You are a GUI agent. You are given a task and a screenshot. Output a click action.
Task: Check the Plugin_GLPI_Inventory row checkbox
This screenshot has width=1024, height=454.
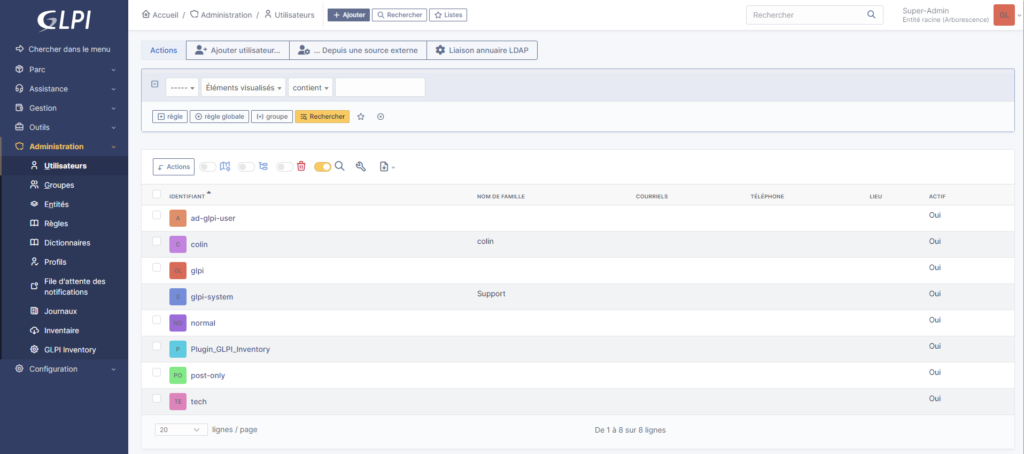click(156, 346)
